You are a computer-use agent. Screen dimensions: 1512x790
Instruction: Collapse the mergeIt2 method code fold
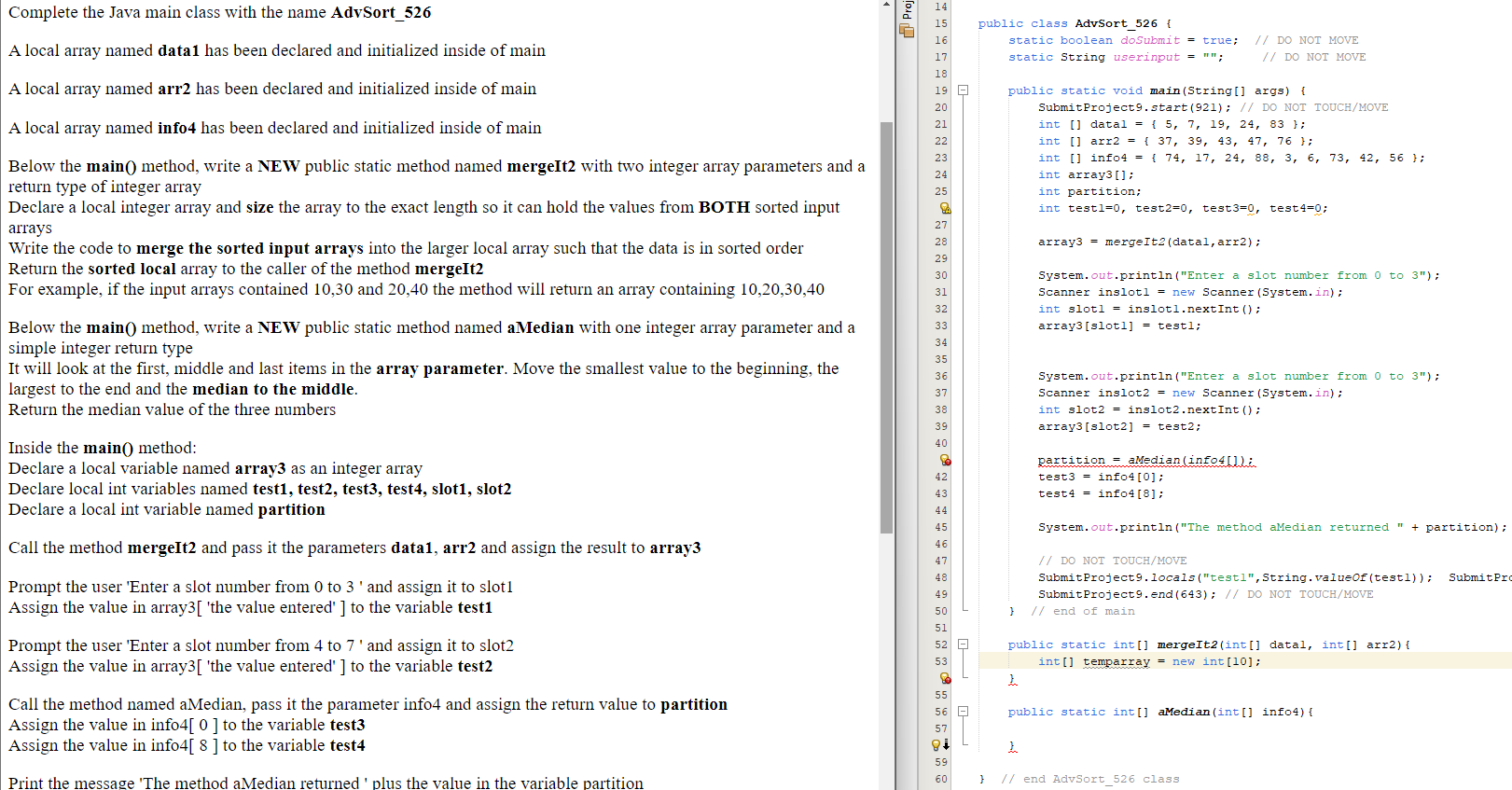pos(964,644)
